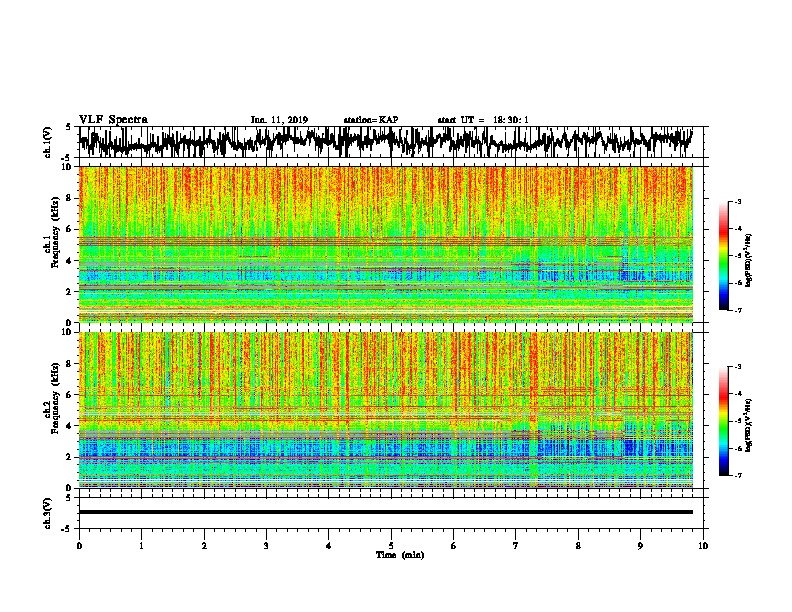Click the ch.1(V) waveform axis label
This screenshot has width=792, height=612.
click(x=47, y=142)
